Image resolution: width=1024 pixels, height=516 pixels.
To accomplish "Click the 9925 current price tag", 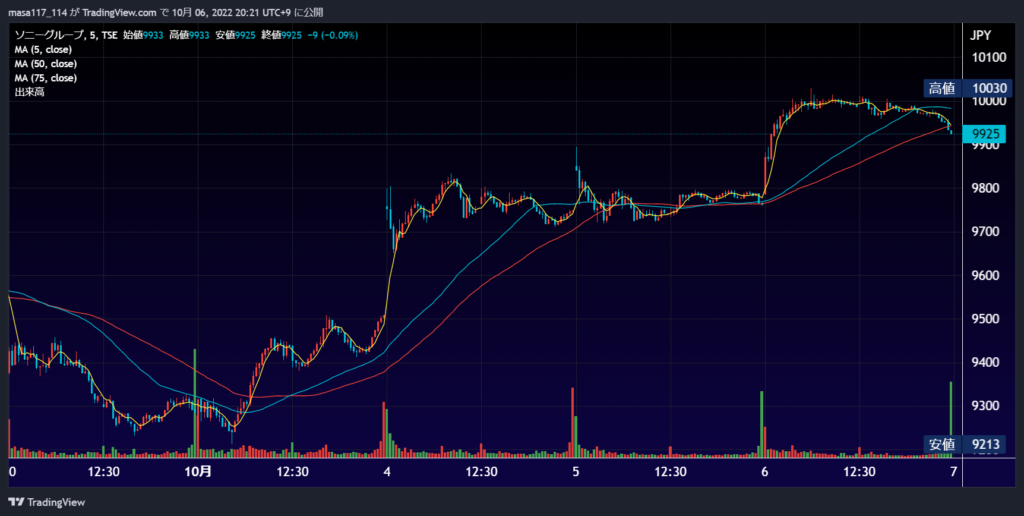I will pyautogui.click(x=985, y=134).
